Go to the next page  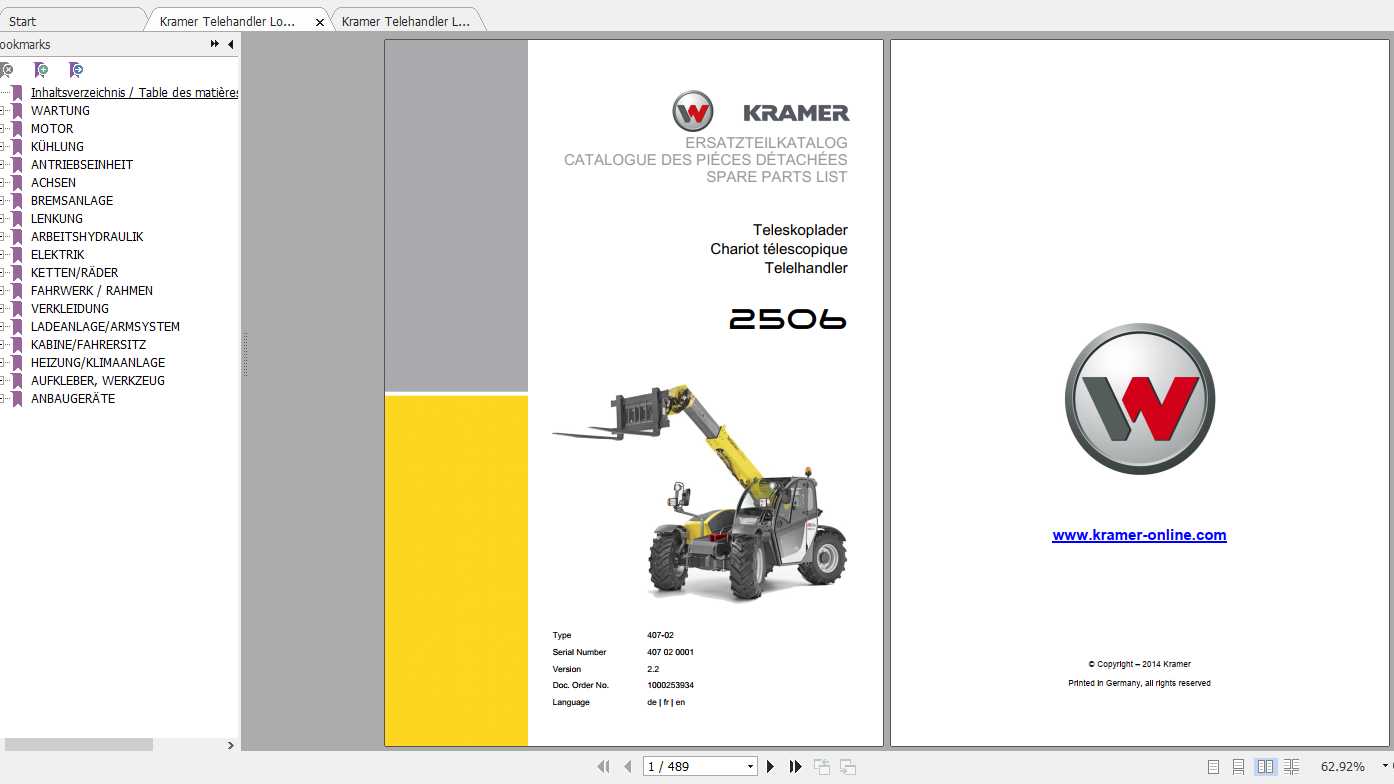click(x=770, y=767)
